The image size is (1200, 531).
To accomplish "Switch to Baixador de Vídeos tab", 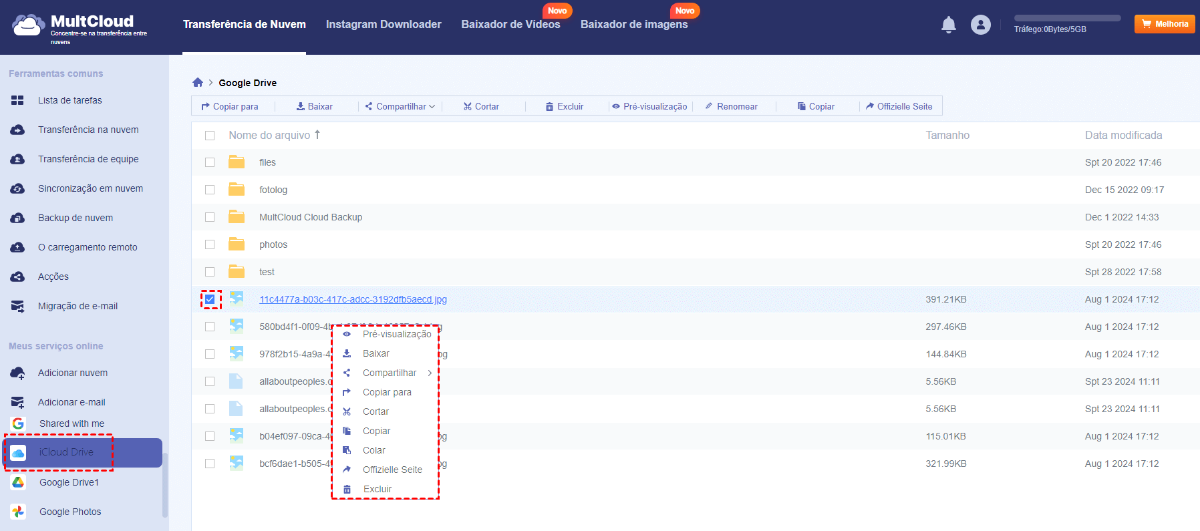I will [x=510, y=24].
